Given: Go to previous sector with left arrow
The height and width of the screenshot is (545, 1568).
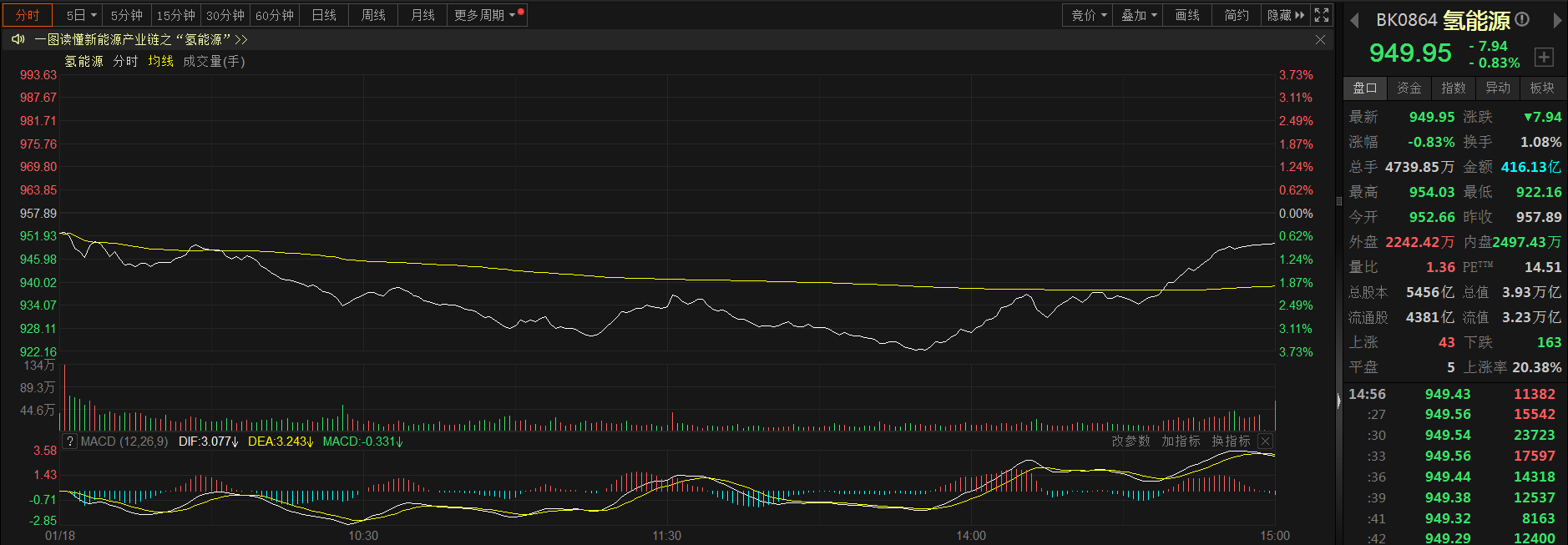Looking at the screenshot, I should (1354, 20).
